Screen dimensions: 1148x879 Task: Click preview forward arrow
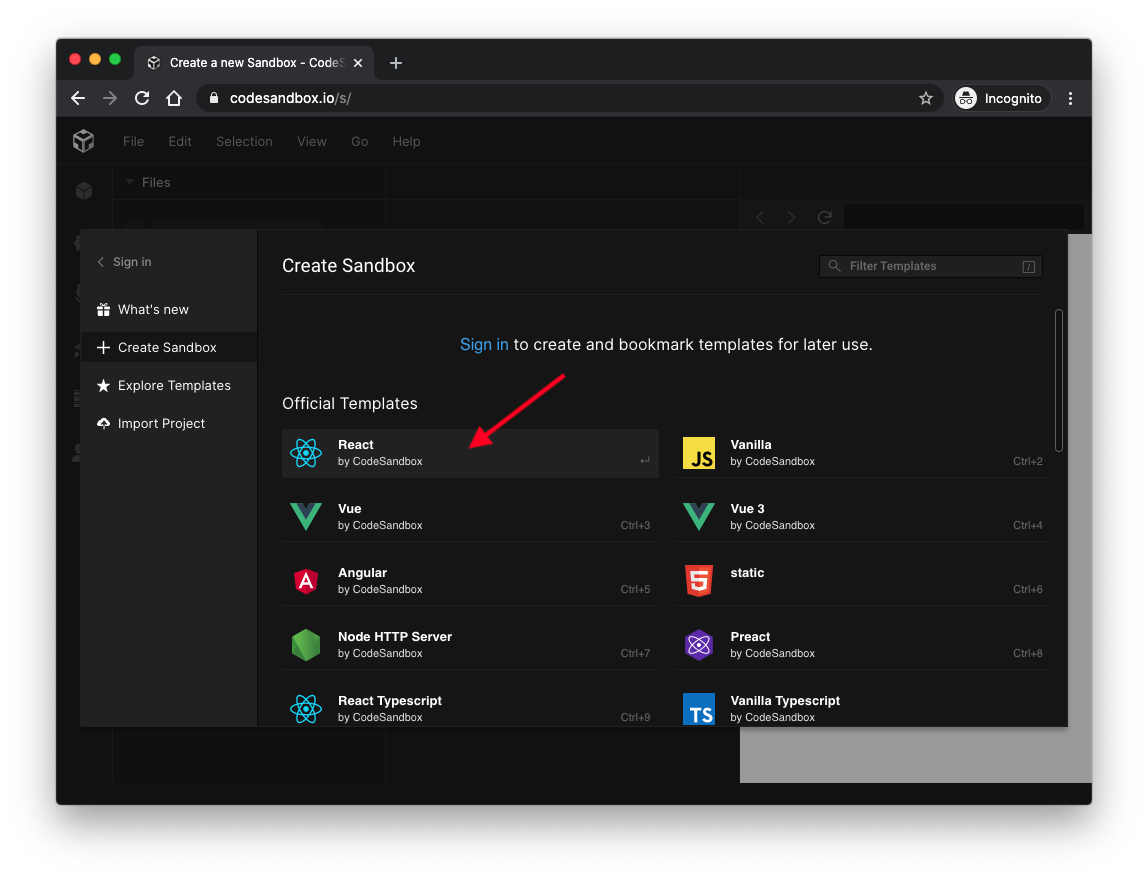(791, 217)
